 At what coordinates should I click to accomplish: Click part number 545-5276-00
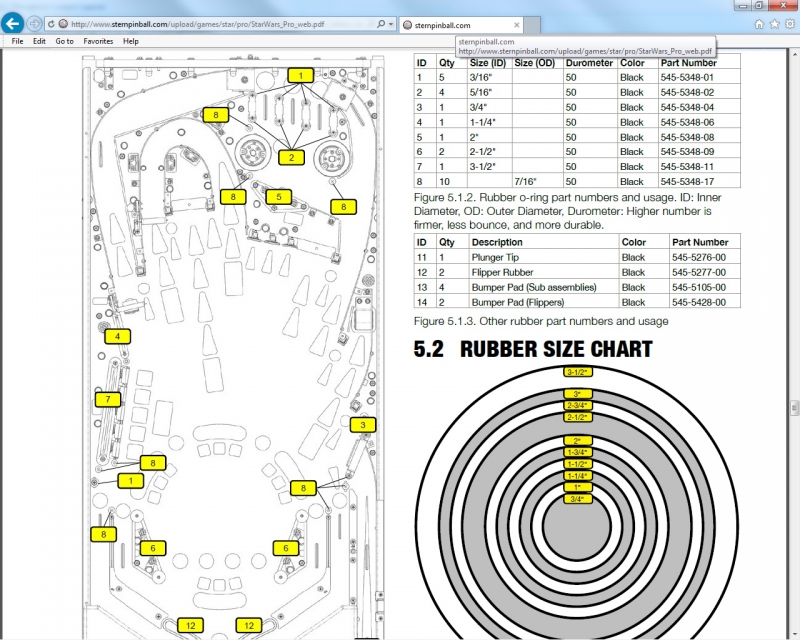(698, 257)
